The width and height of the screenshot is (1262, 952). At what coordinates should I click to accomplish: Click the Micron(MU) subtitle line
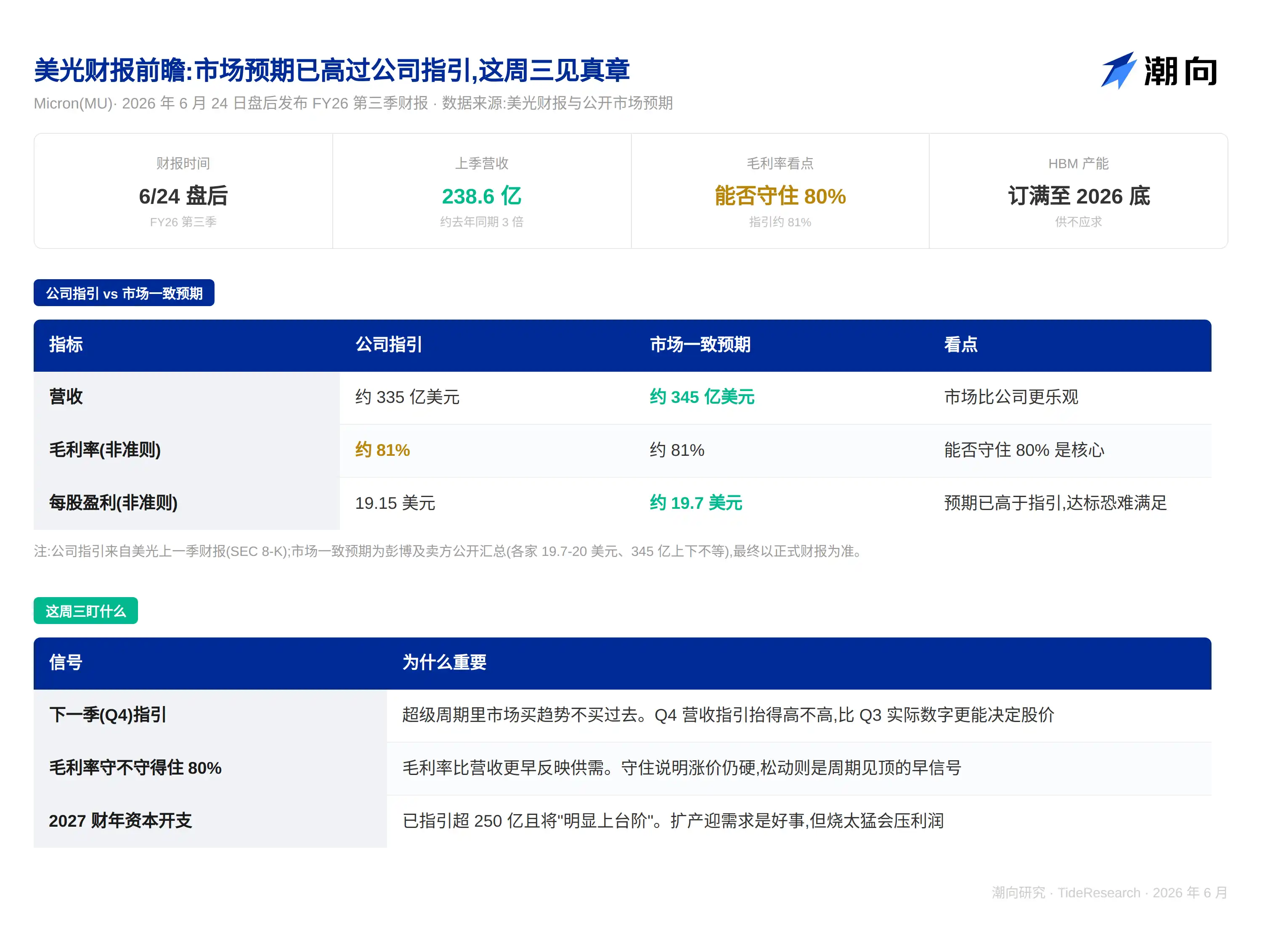pyautogui.click(x=353, y=103)
